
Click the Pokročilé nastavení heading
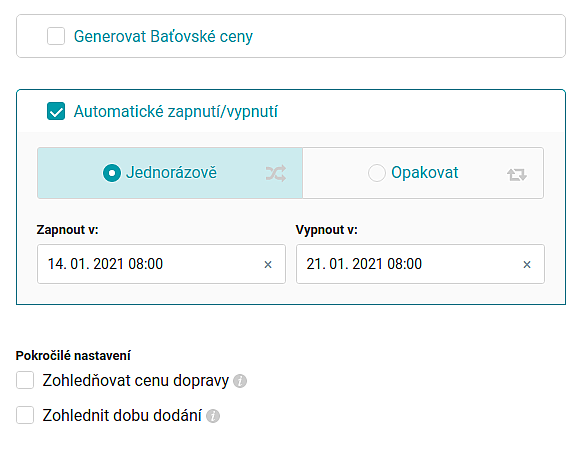pos(73,356)
